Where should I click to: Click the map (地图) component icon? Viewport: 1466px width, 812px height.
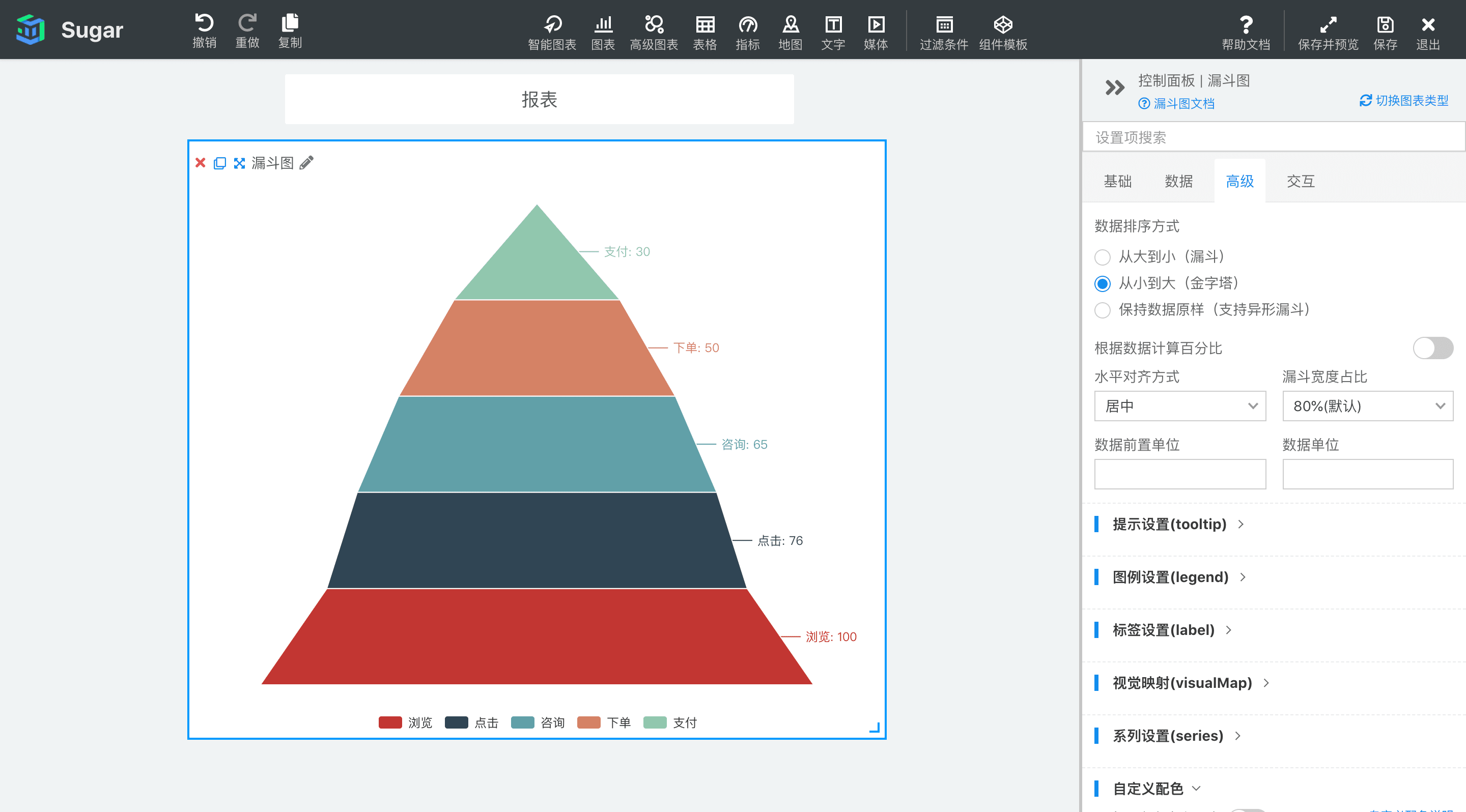click(790, 25)
